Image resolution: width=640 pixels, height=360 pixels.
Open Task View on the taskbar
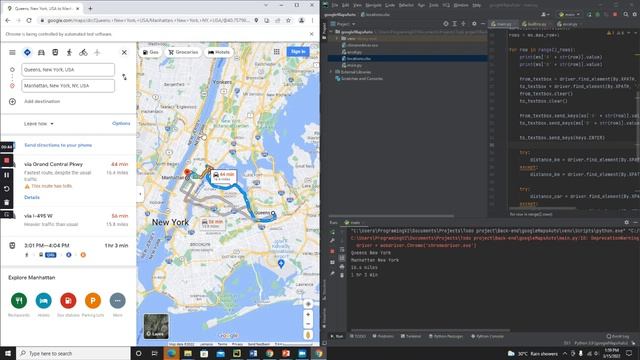155,353
